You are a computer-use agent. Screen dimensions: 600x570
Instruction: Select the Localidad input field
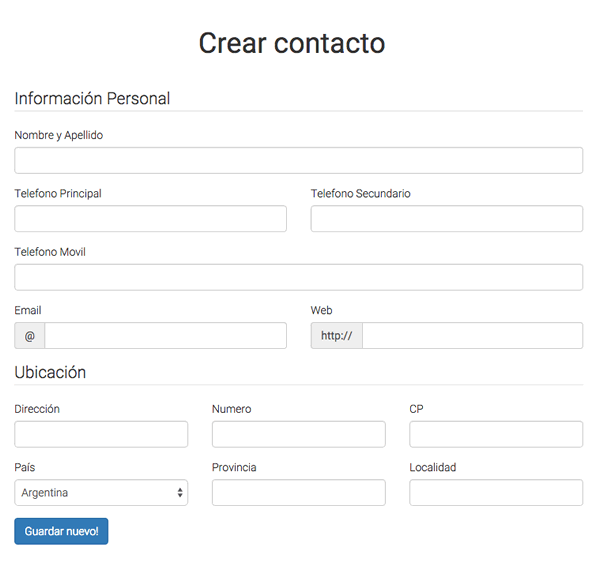496,493
